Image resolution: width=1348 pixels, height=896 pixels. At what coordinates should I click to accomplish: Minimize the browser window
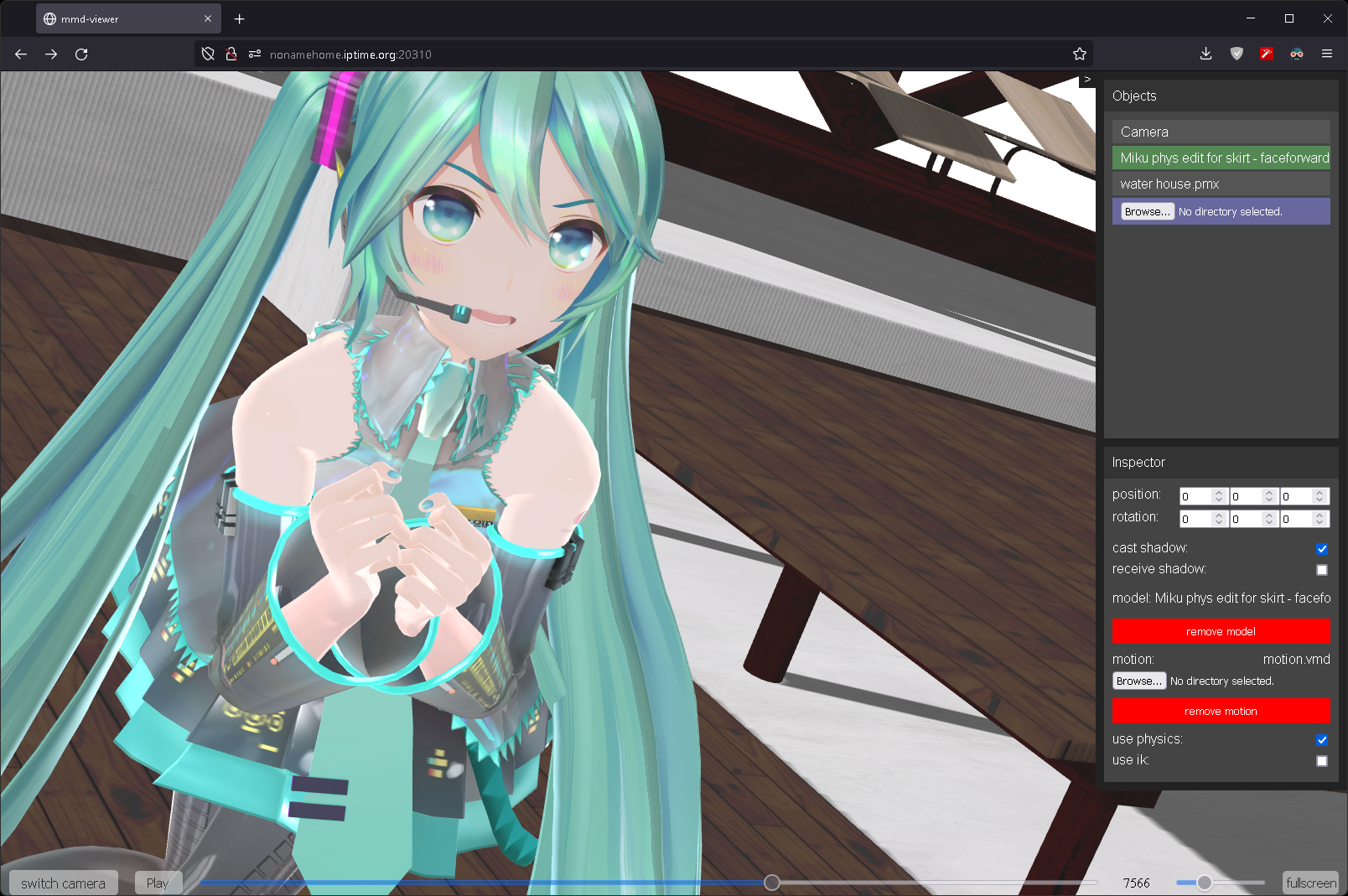1251,18
